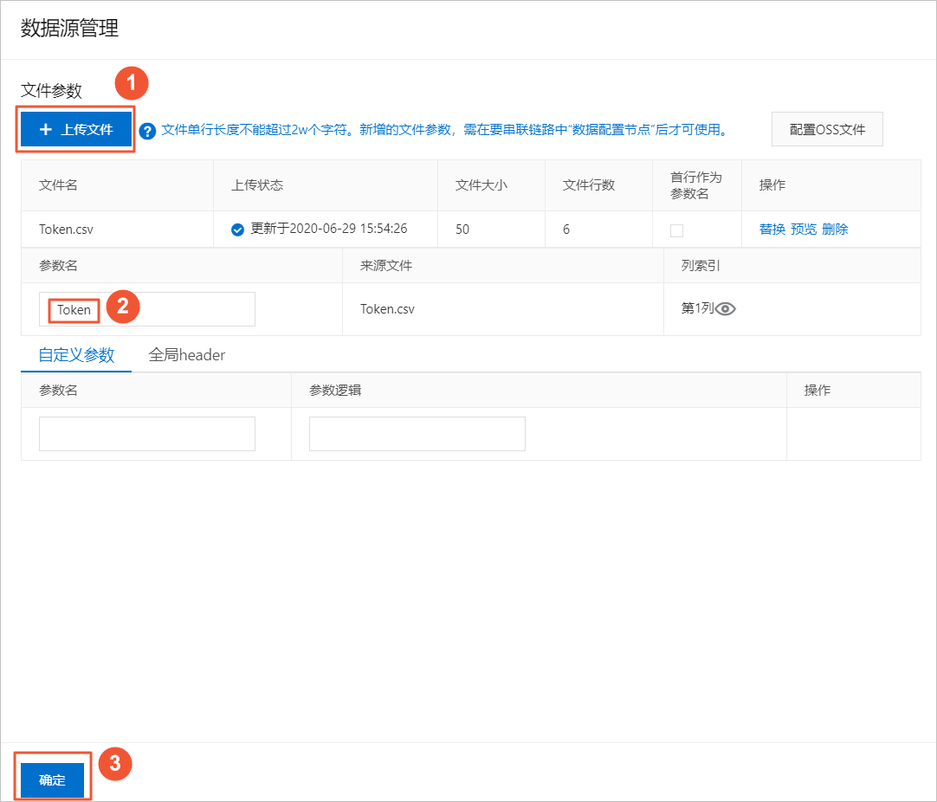
Task: Click the file size value 50
Action: pyautogui.click(x=463, y=229)
